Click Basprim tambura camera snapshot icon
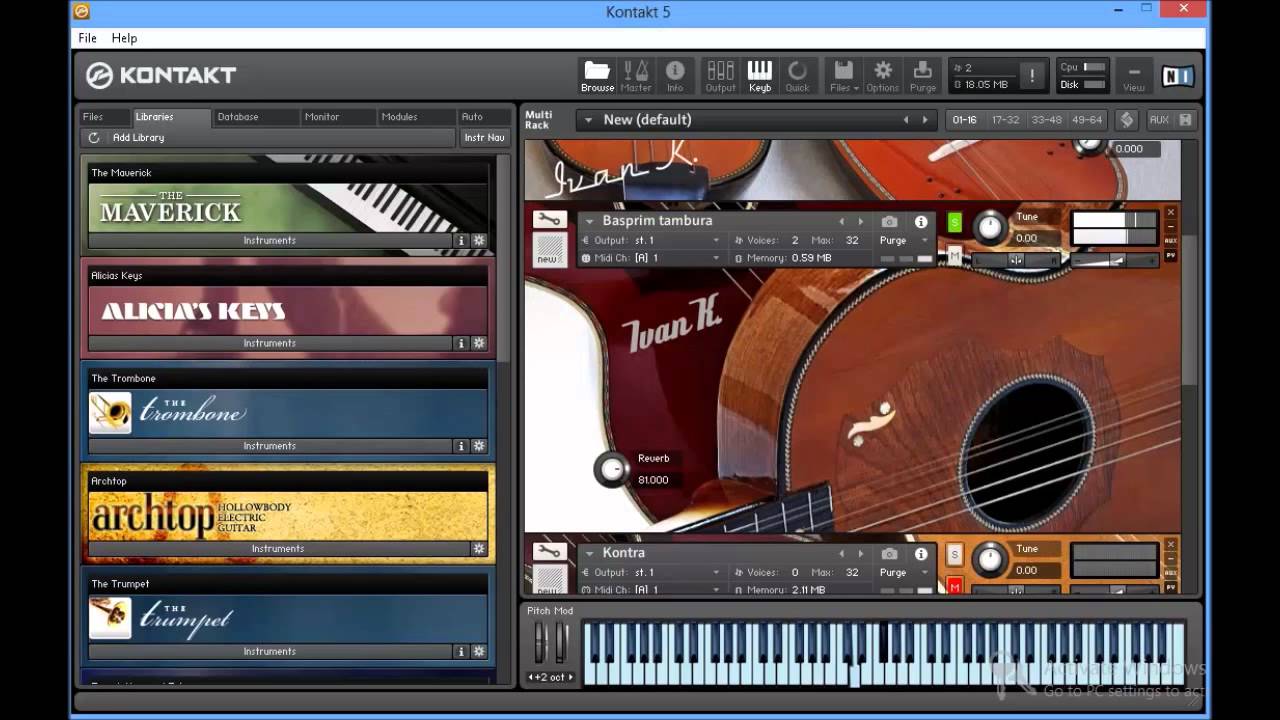Image resolution: width=1280 pixels, height=720 pixels. pyautogui.click(x=889, y=221)
